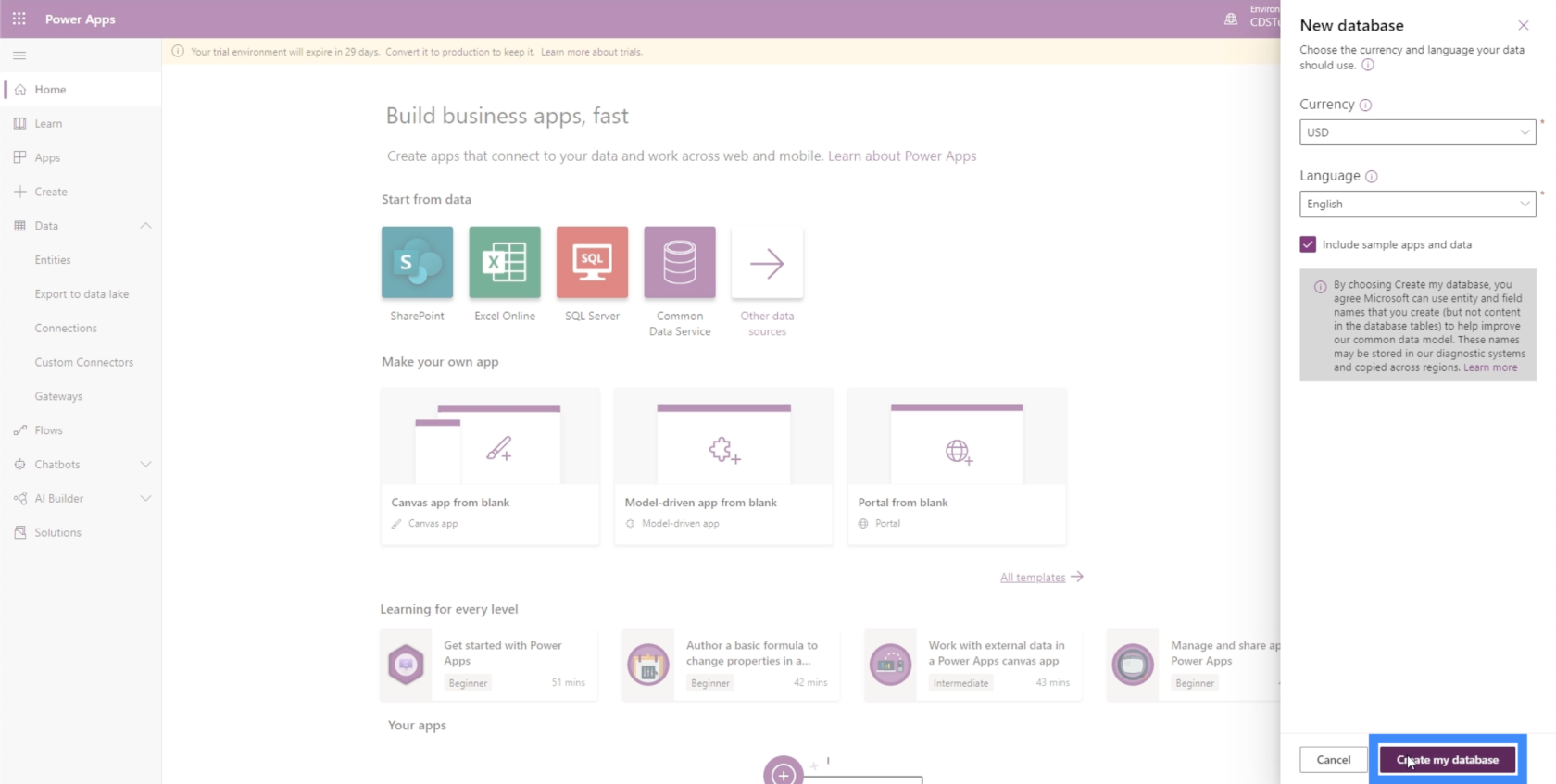Click the Solutions icon in sidebar
Screen dimensions: 1556x784
[x=20, y=532]
